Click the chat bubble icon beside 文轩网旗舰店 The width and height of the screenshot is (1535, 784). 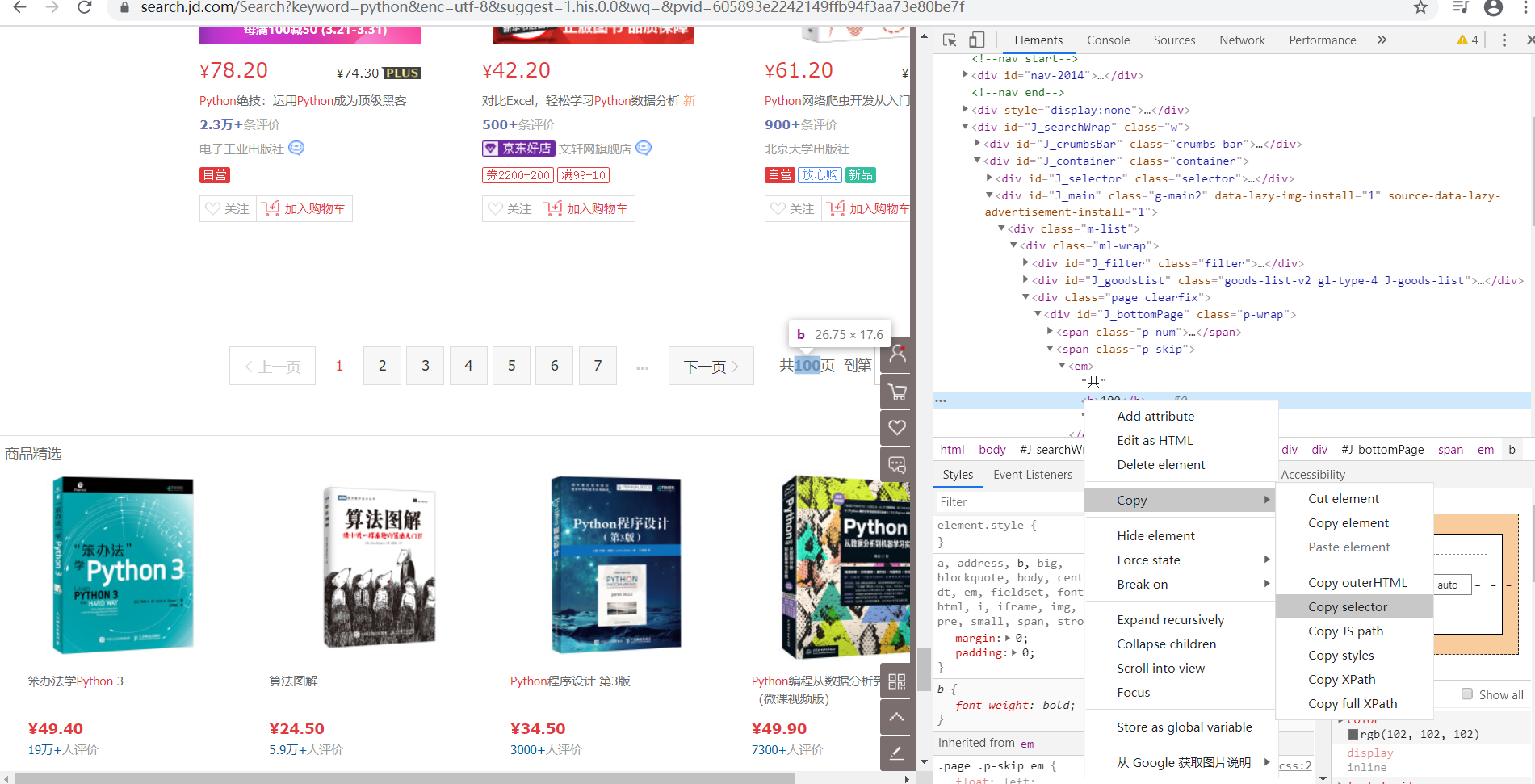coord(644,148)
